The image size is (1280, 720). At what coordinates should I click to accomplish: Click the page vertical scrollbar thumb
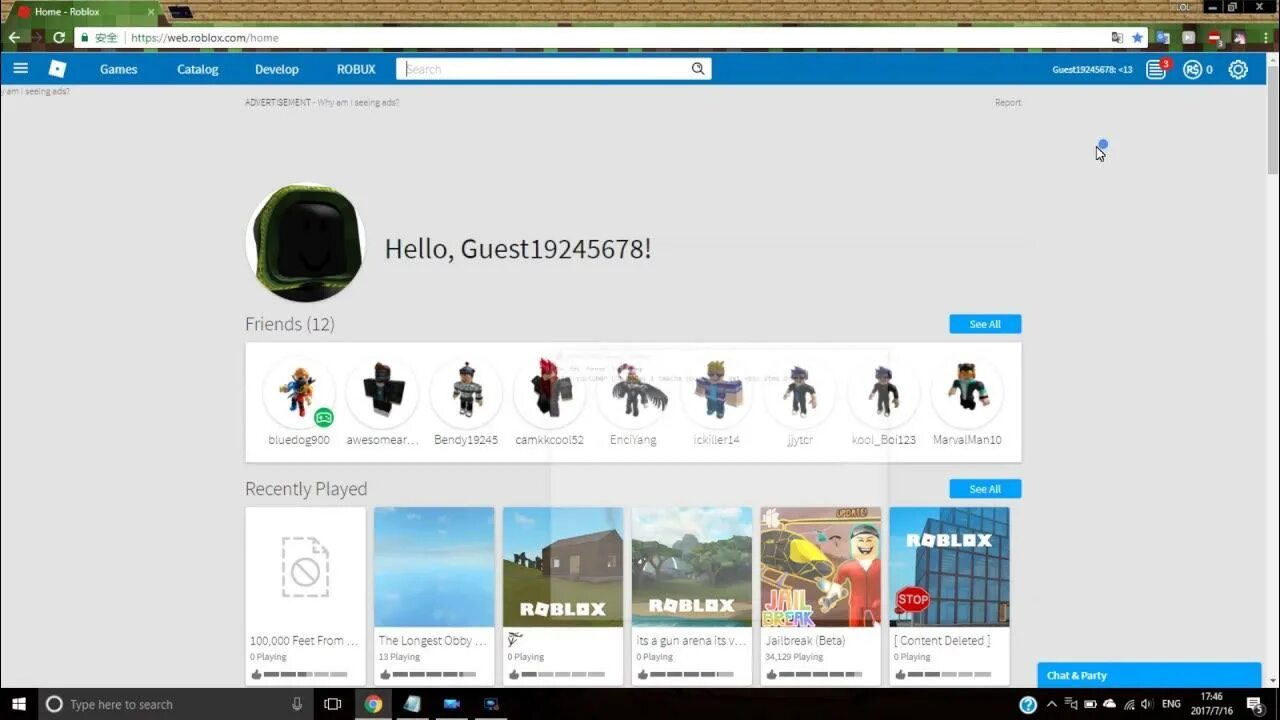1272,120
